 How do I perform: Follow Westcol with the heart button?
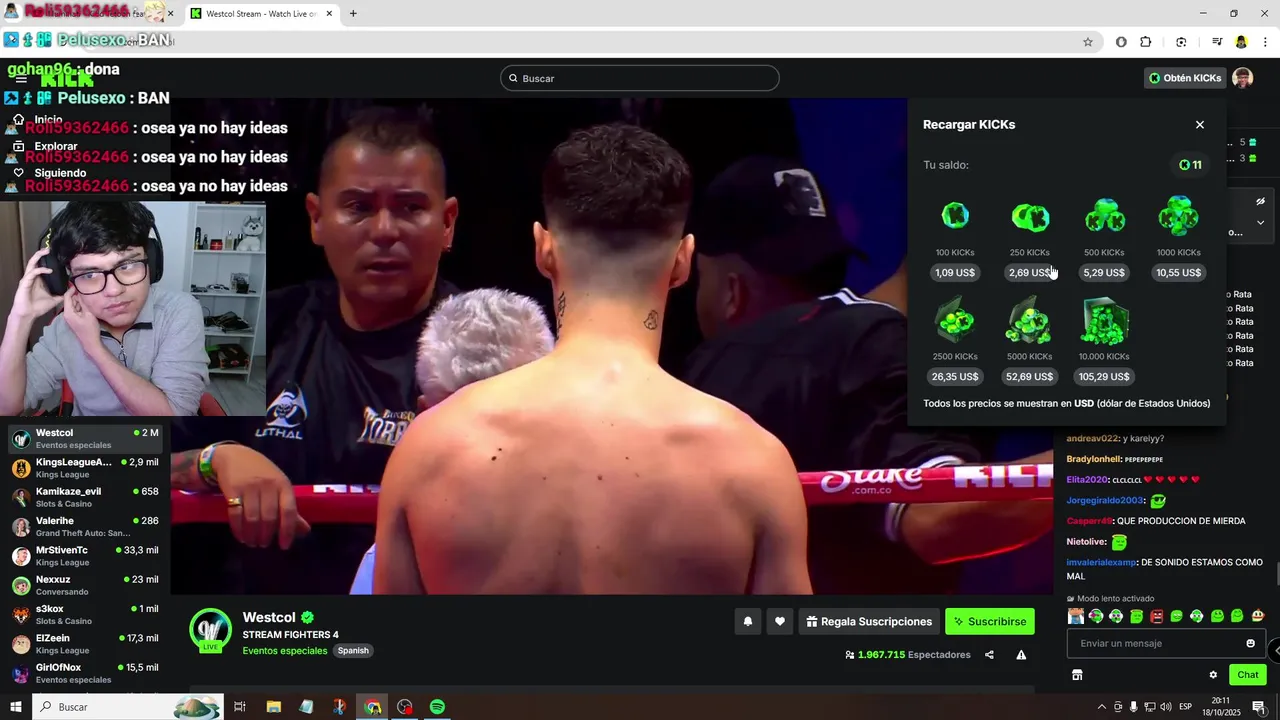coord(780,622)
